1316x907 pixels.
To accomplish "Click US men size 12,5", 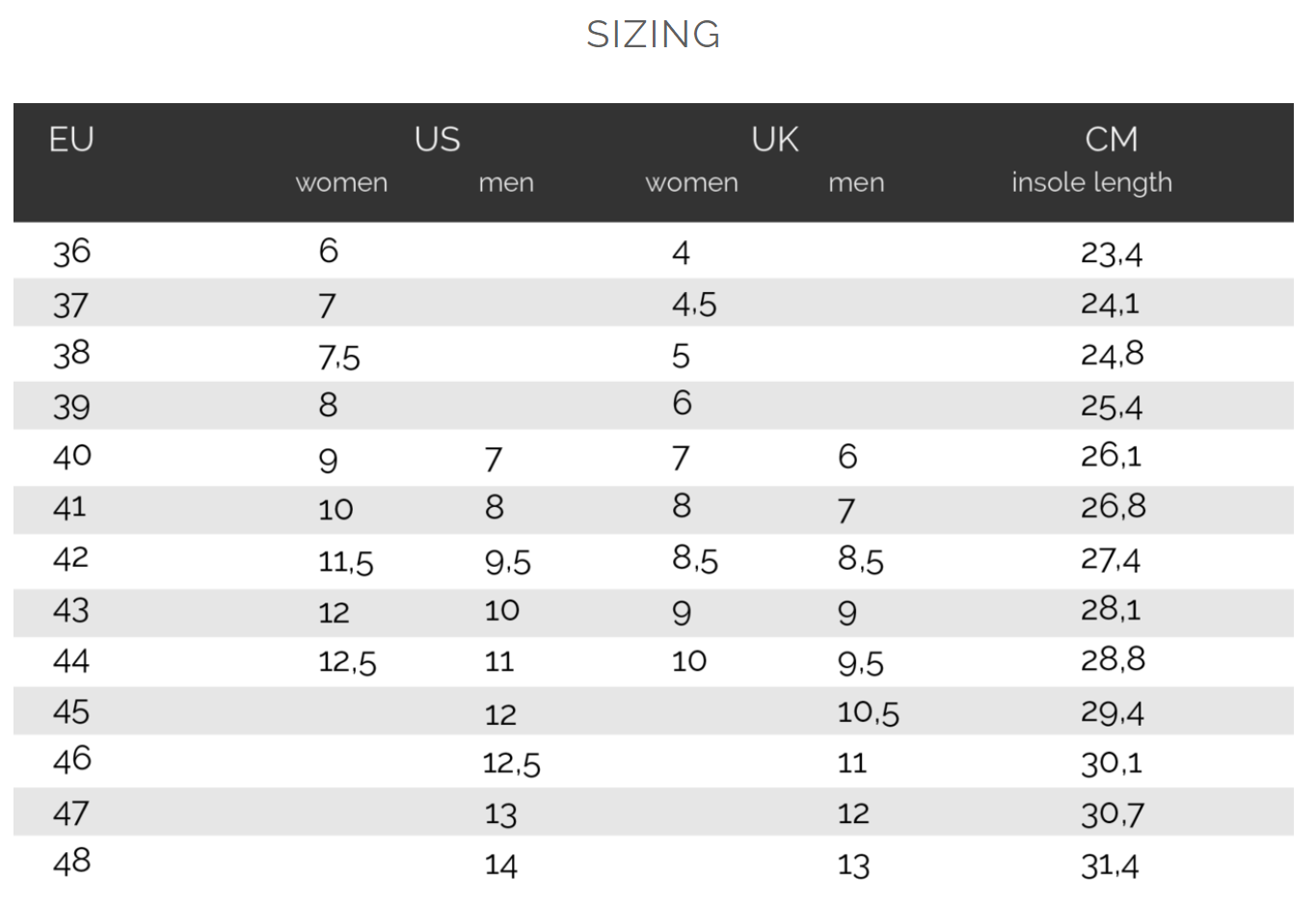I will [511, 764].
